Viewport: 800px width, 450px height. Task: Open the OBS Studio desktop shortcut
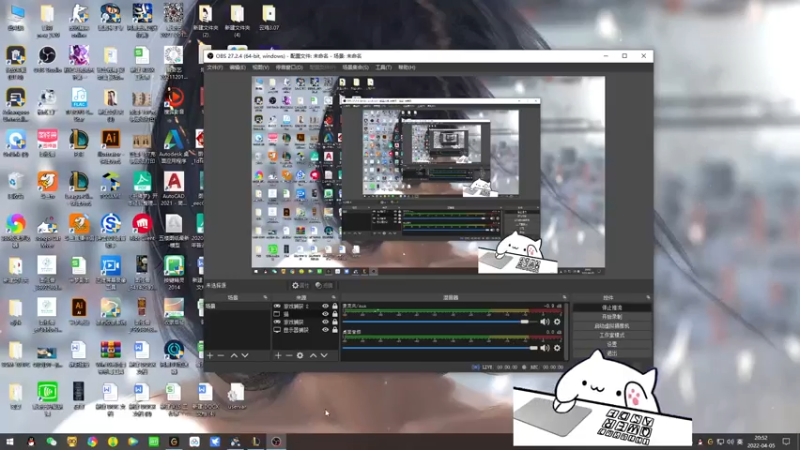tap(47, 59)
